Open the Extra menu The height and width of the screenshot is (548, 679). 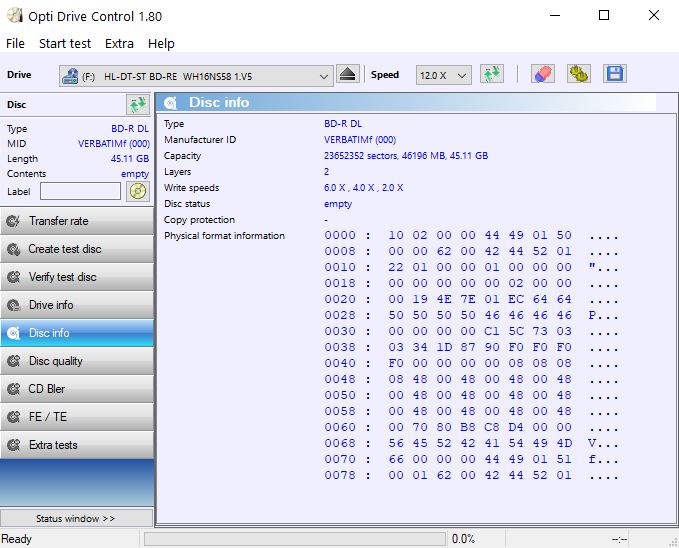point(119,44)
